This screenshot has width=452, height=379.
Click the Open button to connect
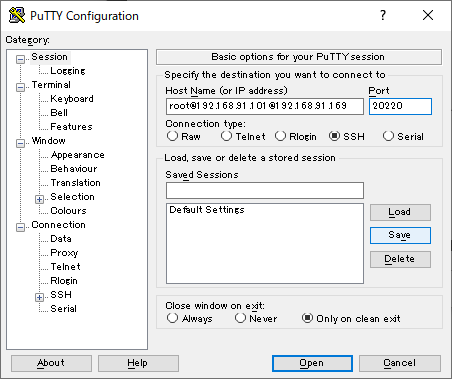(312, 363)
